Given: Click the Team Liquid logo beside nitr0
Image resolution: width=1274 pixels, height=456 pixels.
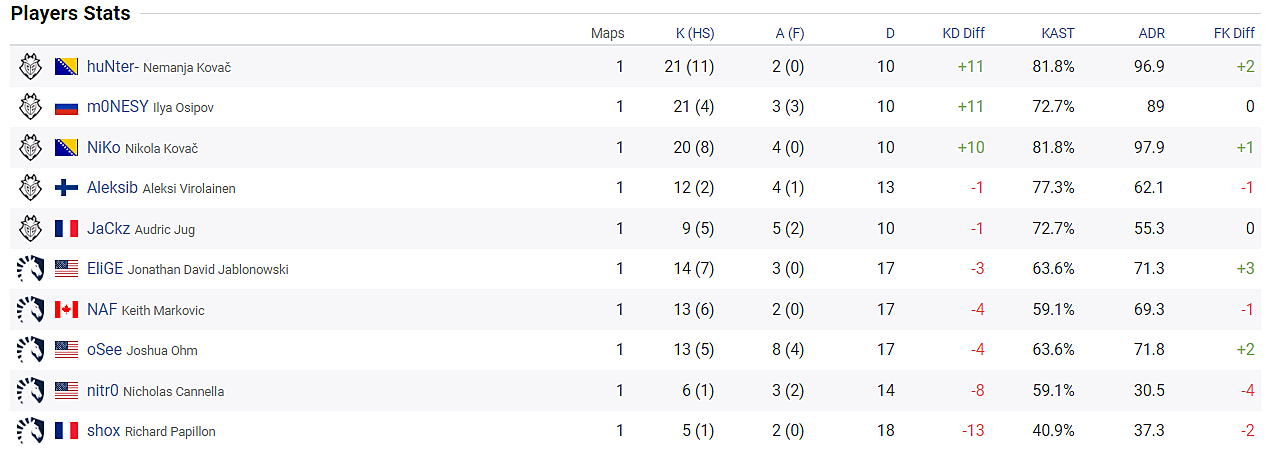Looking at the screenshot, I should (x=30, y=391).
